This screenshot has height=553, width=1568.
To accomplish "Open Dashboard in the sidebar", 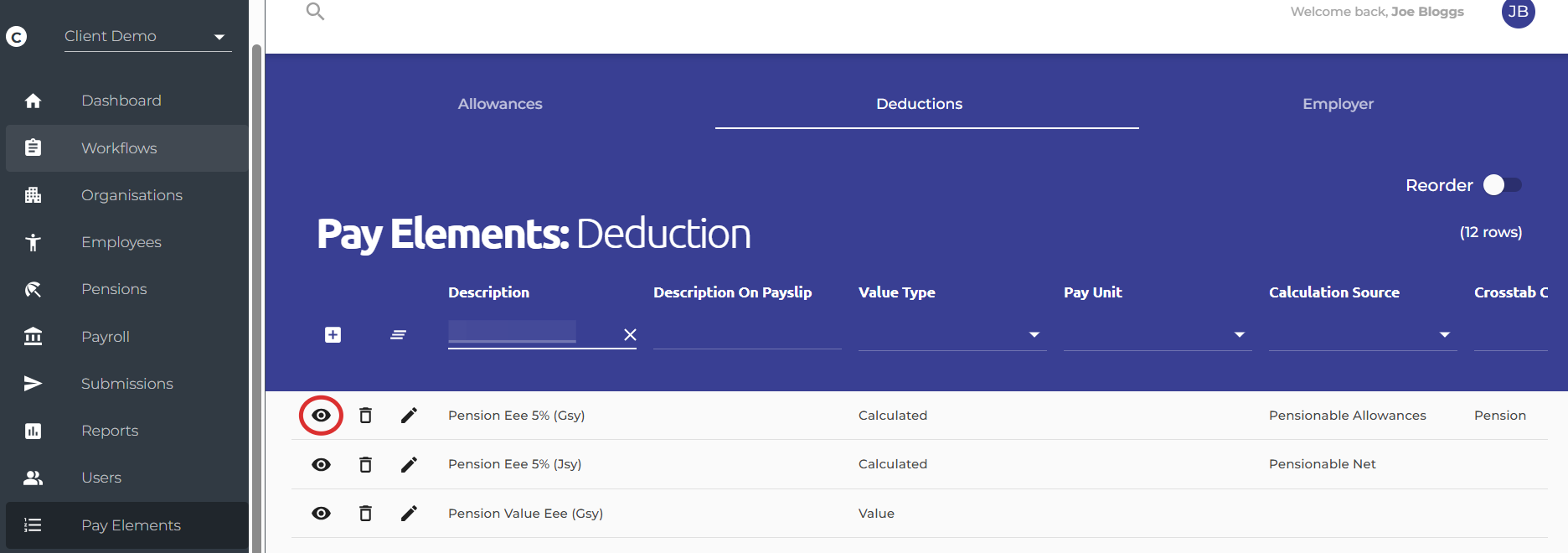I will tap(126, 101).
